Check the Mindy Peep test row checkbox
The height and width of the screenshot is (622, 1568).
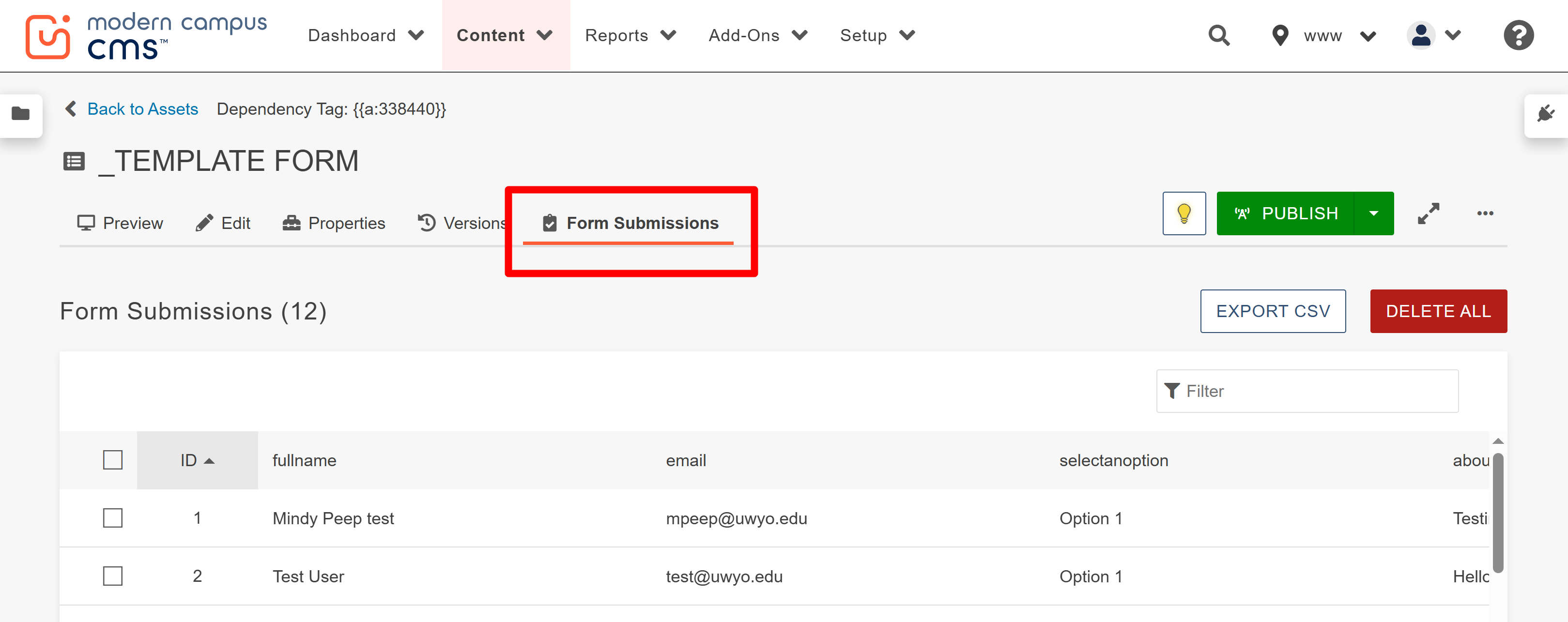113,518
